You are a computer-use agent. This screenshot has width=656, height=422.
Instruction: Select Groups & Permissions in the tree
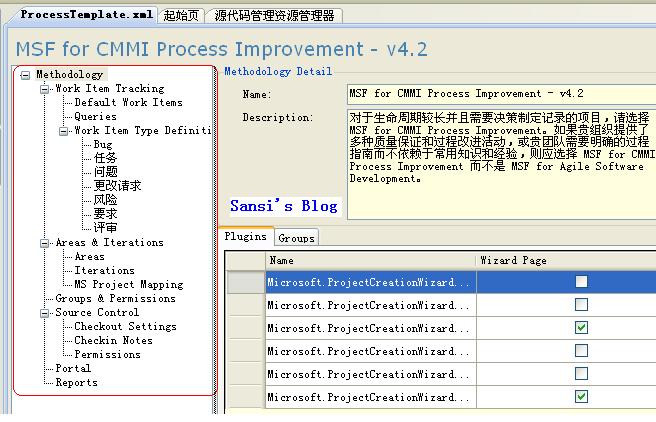(x=115, y=298)
